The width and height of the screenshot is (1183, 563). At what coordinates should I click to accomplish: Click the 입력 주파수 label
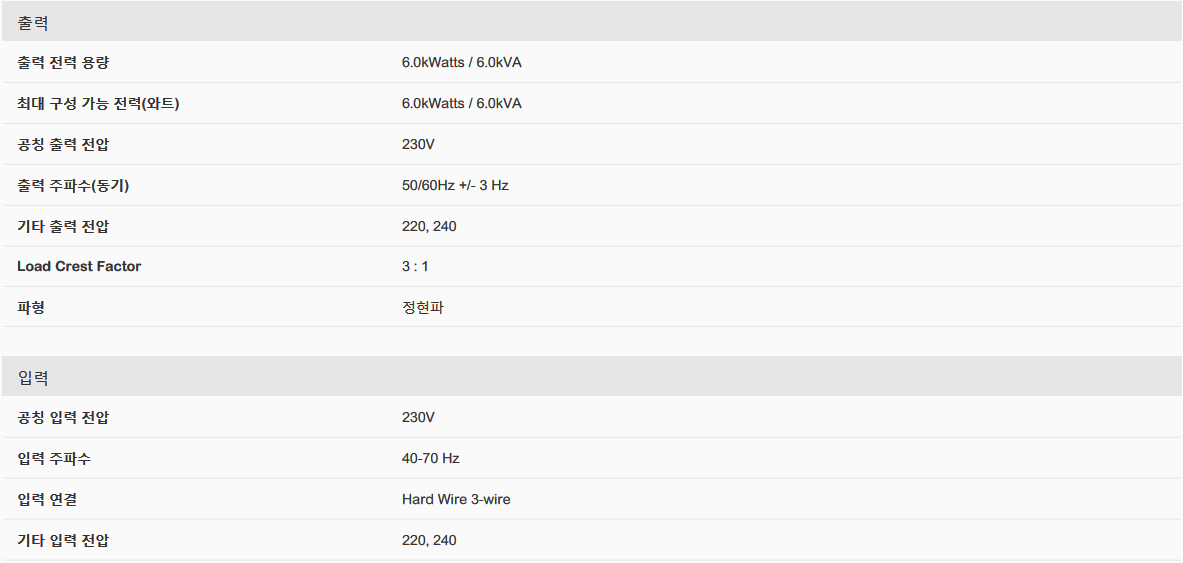(x=54, y=458)
